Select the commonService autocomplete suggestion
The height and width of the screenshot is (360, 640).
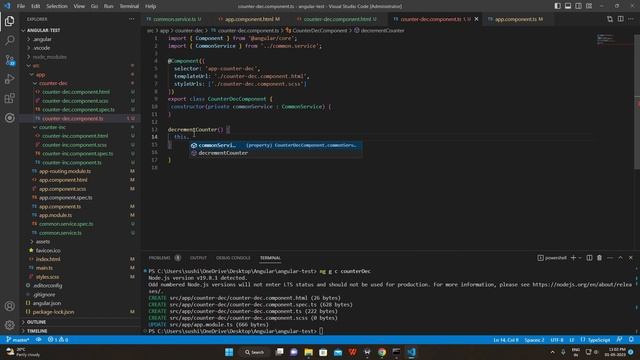click(275, 145)
